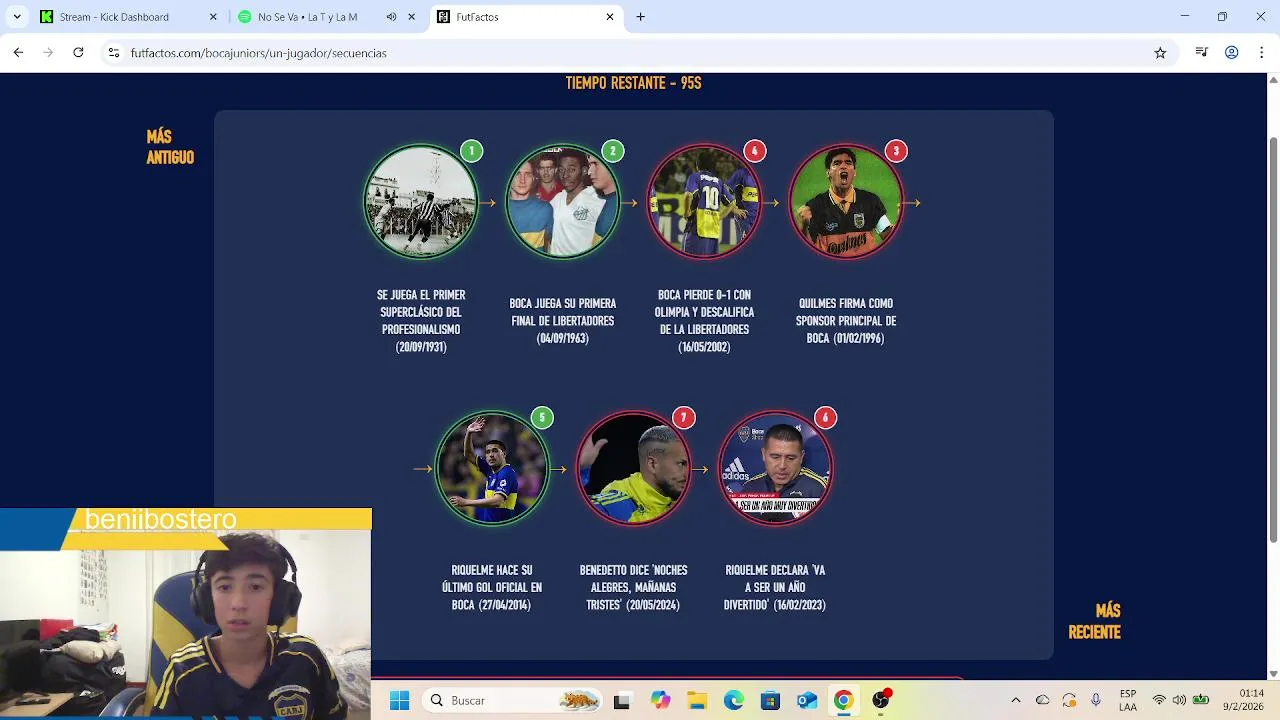Screen dimensions: 1280x720
Task: Click the microphone tray icon
Action: point(1096,701)
